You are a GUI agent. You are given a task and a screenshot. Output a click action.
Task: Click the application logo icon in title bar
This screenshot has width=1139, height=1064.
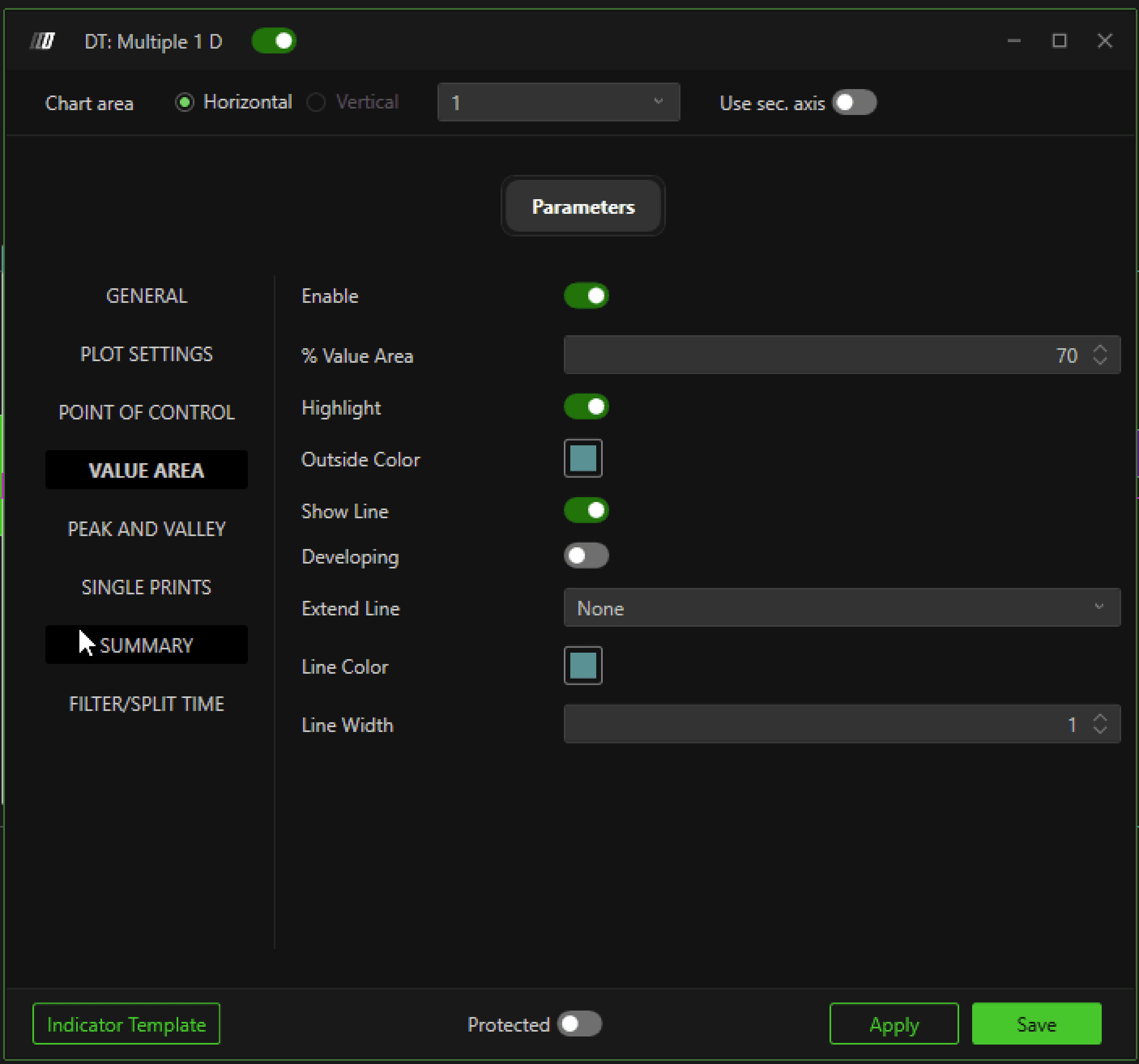coord(43,41)
